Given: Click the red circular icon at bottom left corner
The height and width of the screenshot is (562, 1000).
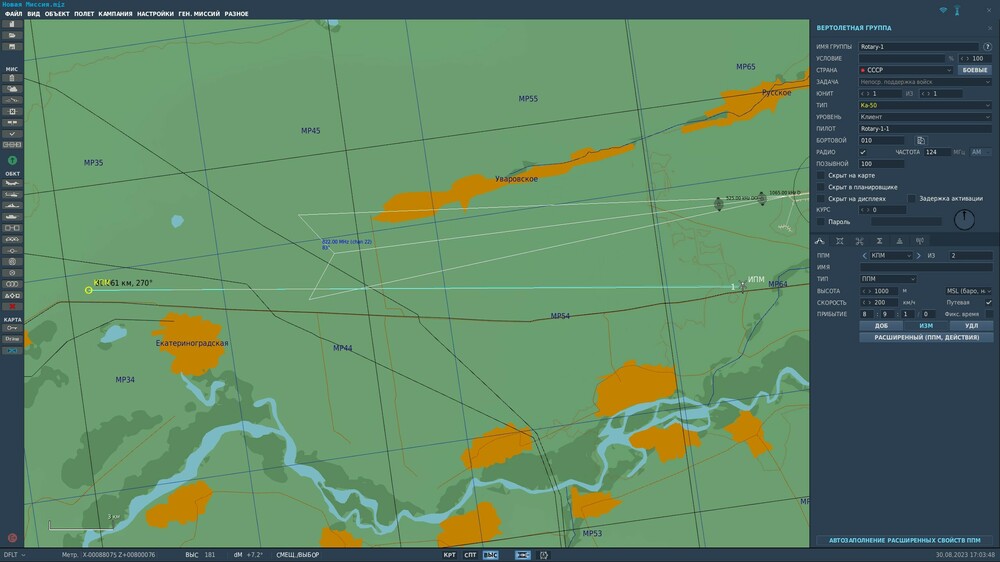Looking at the screenshot, I should tap(11, 538).
